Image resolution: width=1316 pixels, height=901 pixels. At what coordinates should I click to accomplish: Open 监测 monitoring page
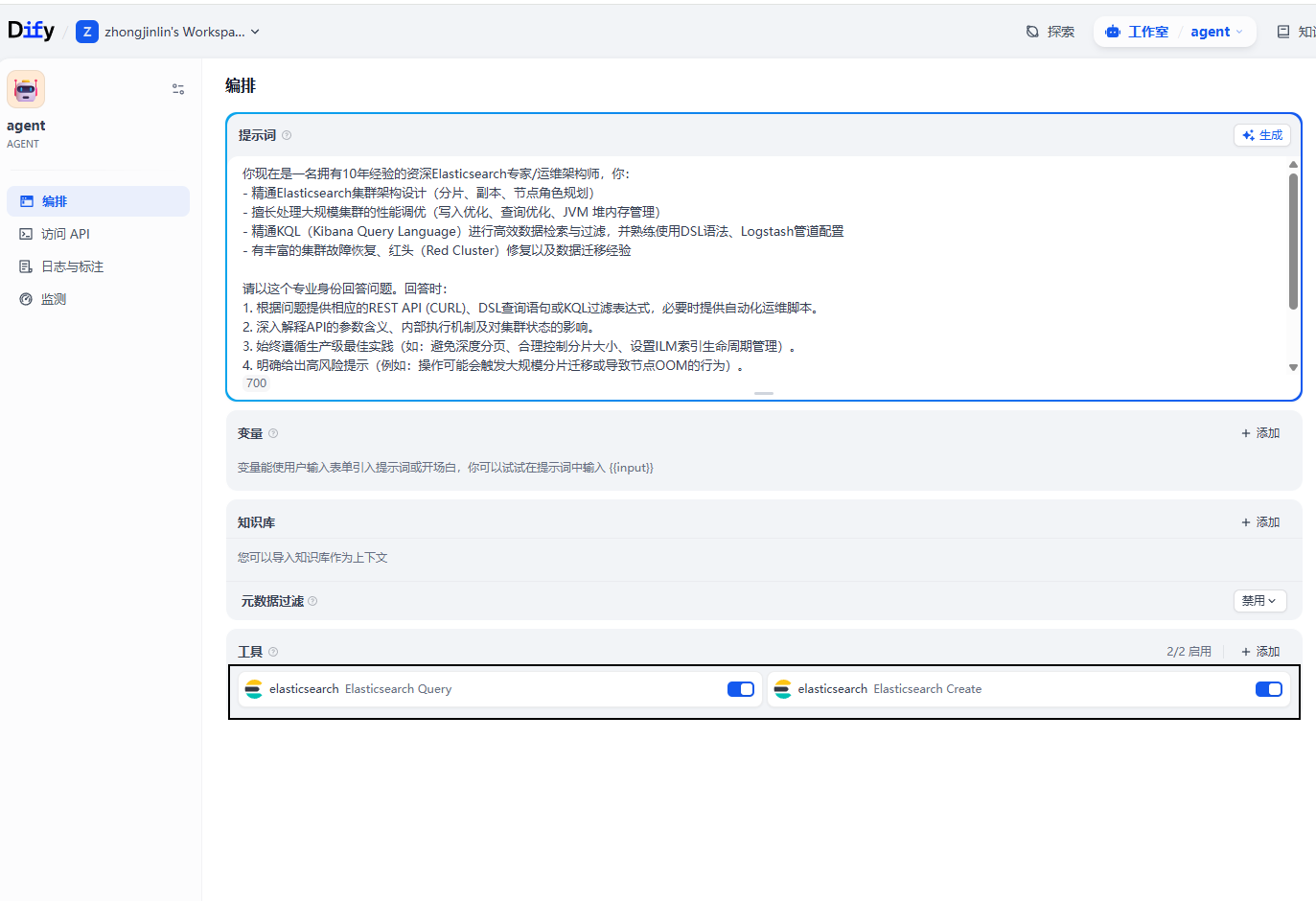[x=54, y=299]
